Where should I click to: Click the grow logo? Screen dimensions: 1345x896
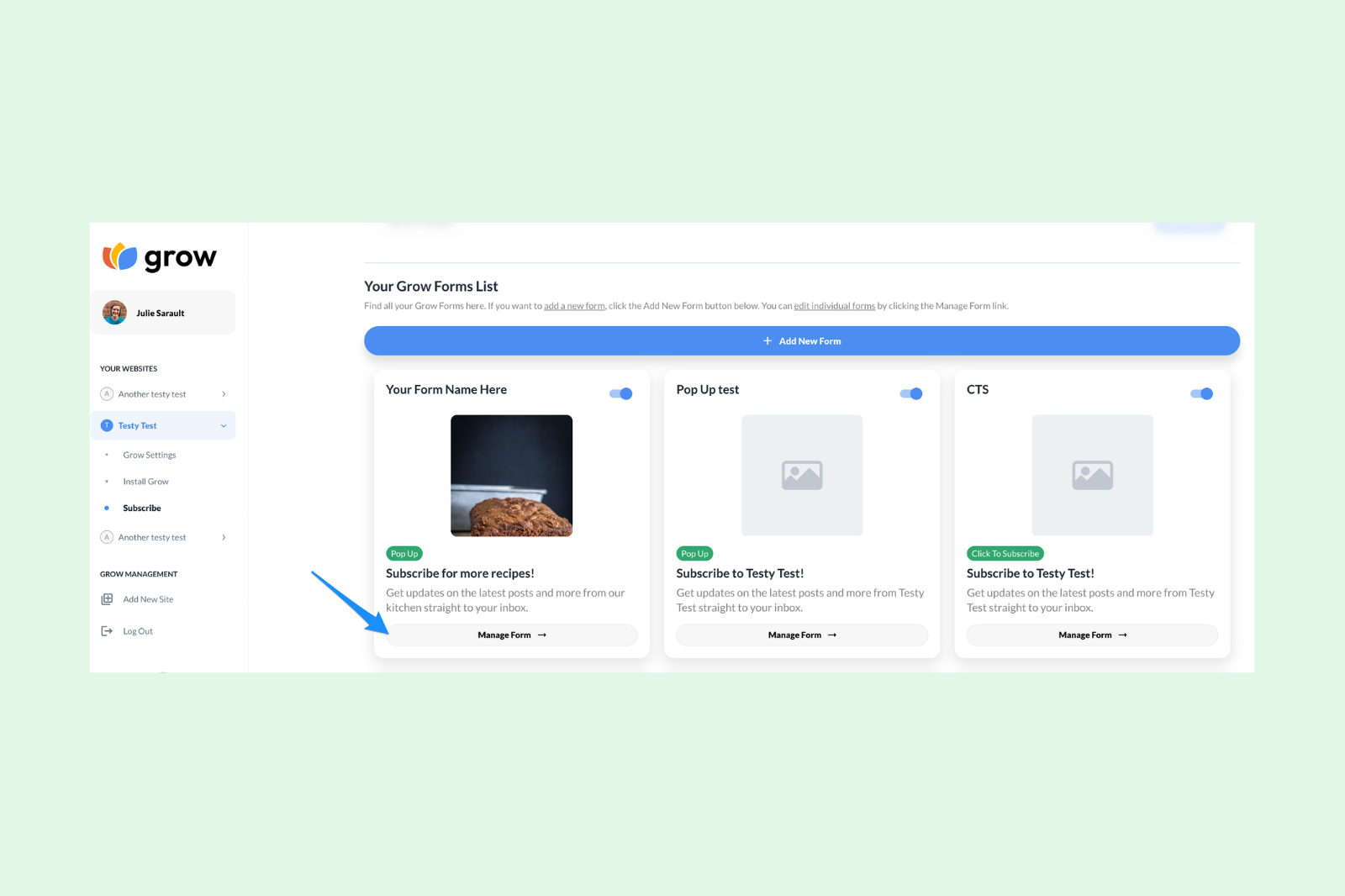[x=160, y=257]
